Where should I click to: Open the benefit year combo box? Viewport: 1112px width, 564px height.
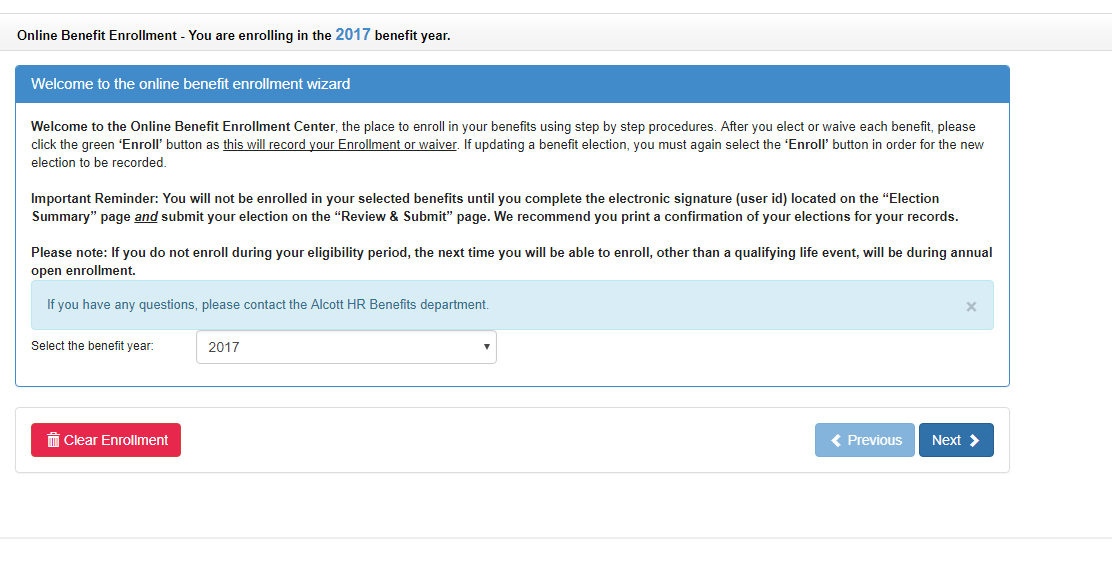tap(346, 347)
